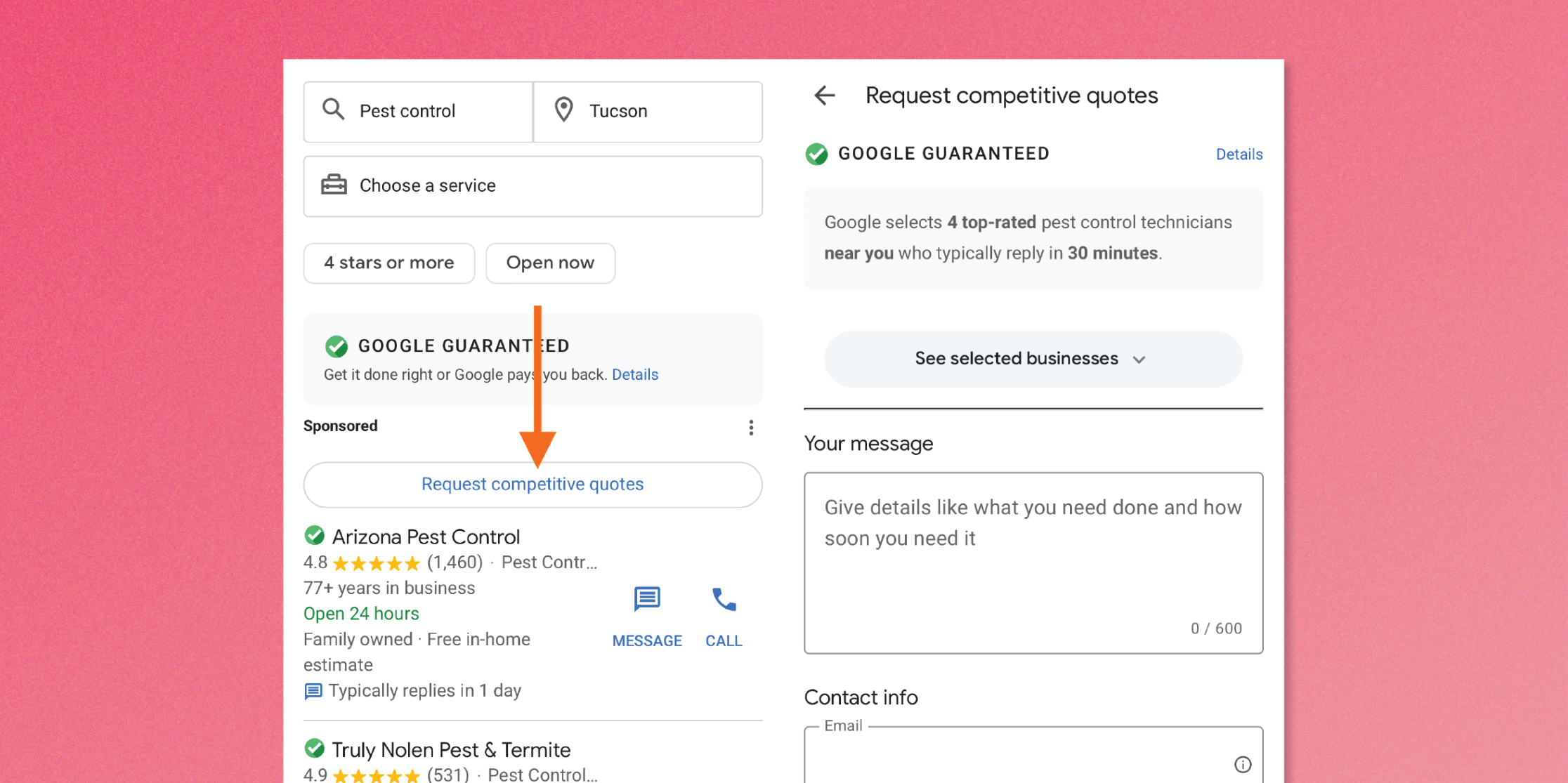Viewport: 1568px width, 783px height.
Task: Select the briefcase icon in Choose a service
Action: (334, 185)
